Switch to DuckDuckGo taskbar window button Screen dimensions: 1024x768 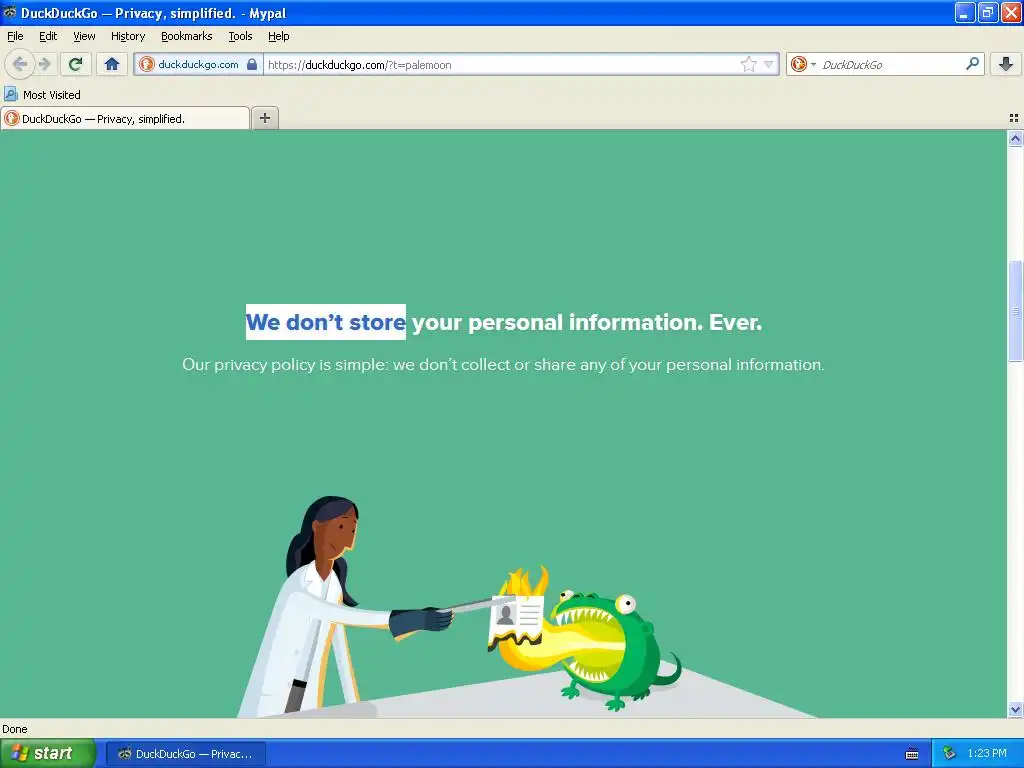[x=185, y=754]
